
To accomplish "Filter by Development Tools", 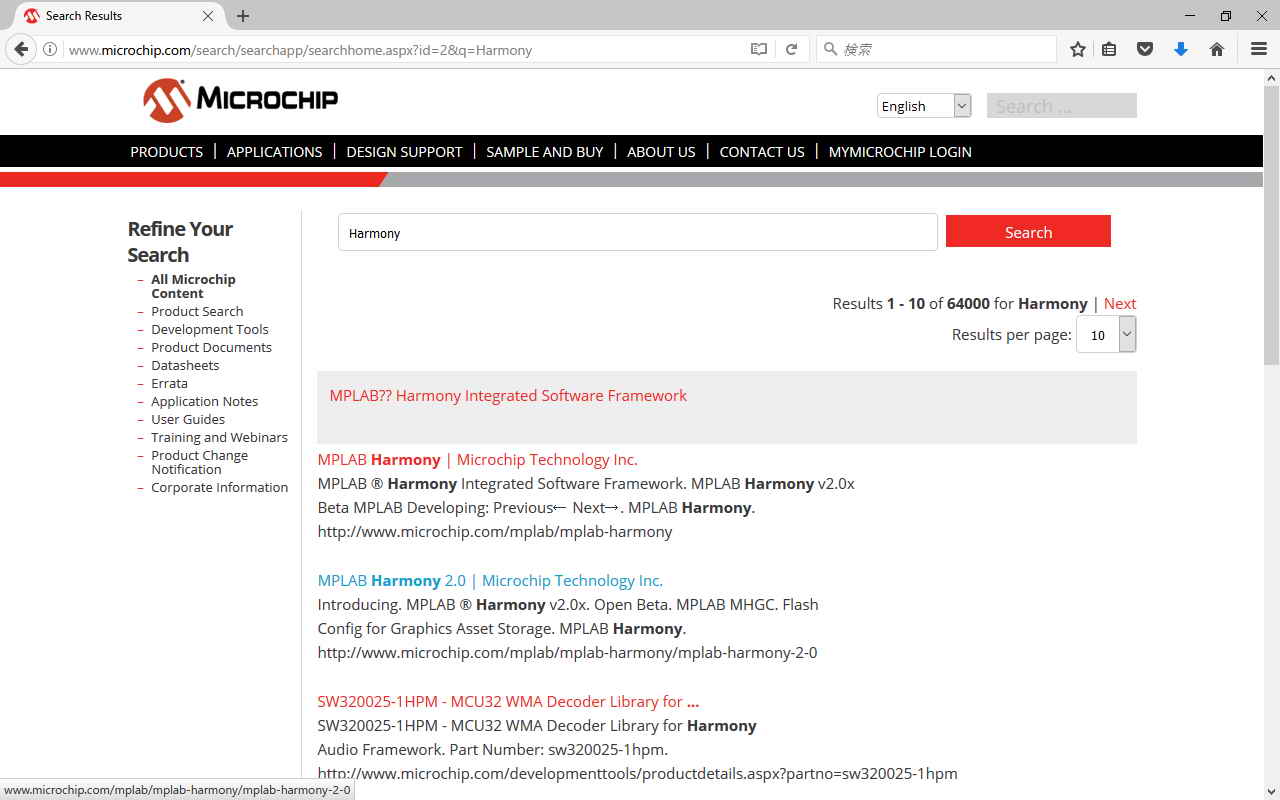I will [x=210, y=329].
